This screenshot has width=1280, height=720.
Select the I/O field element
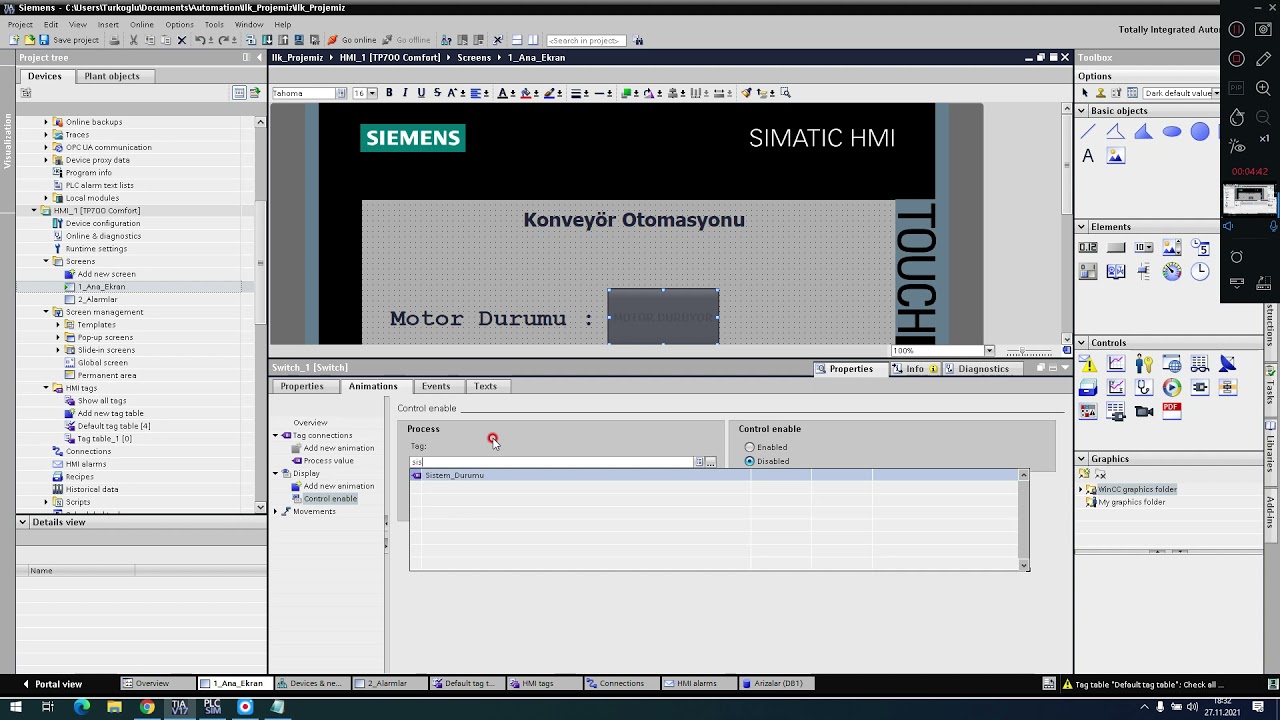[1088, 247]
